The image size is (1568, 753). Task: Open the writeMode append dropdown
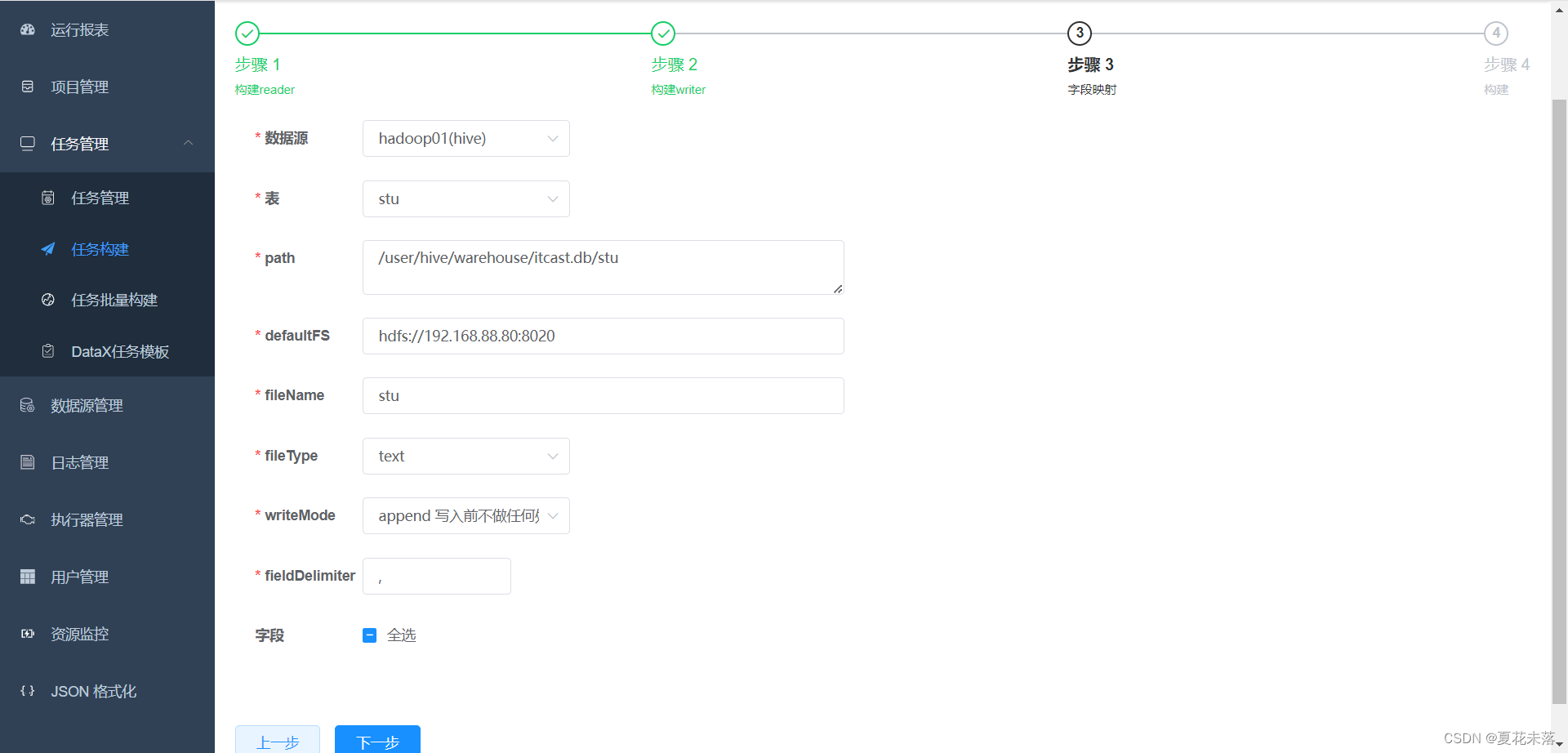pos(466,516)
